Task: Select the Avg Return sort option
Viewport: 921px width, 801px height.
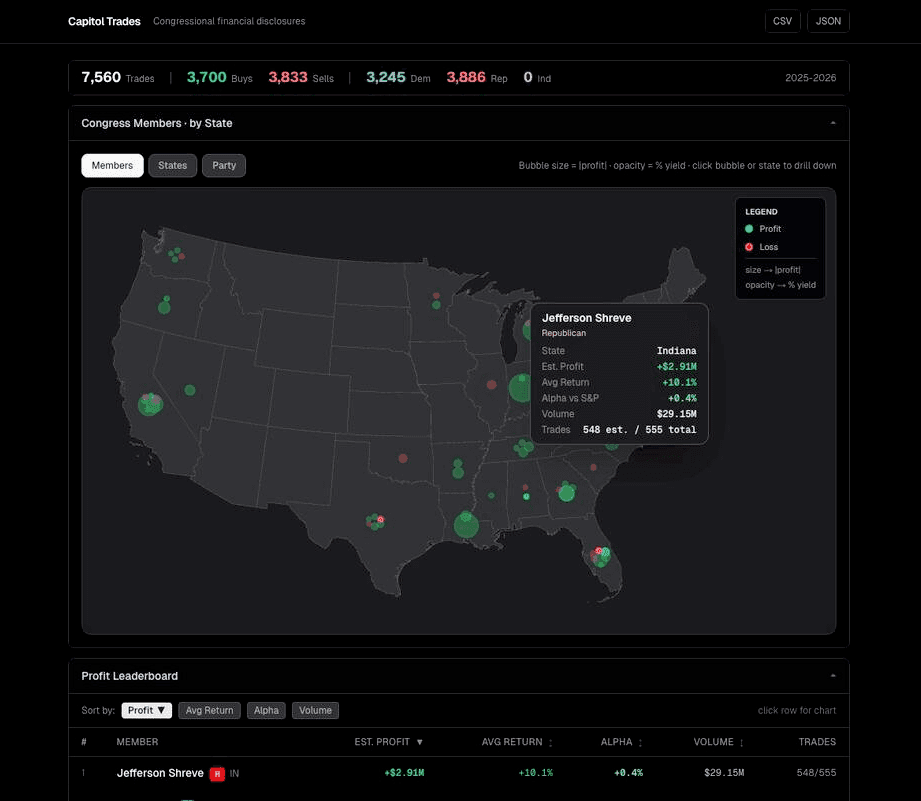Action: pyautogui.click(x=209, y=710)
